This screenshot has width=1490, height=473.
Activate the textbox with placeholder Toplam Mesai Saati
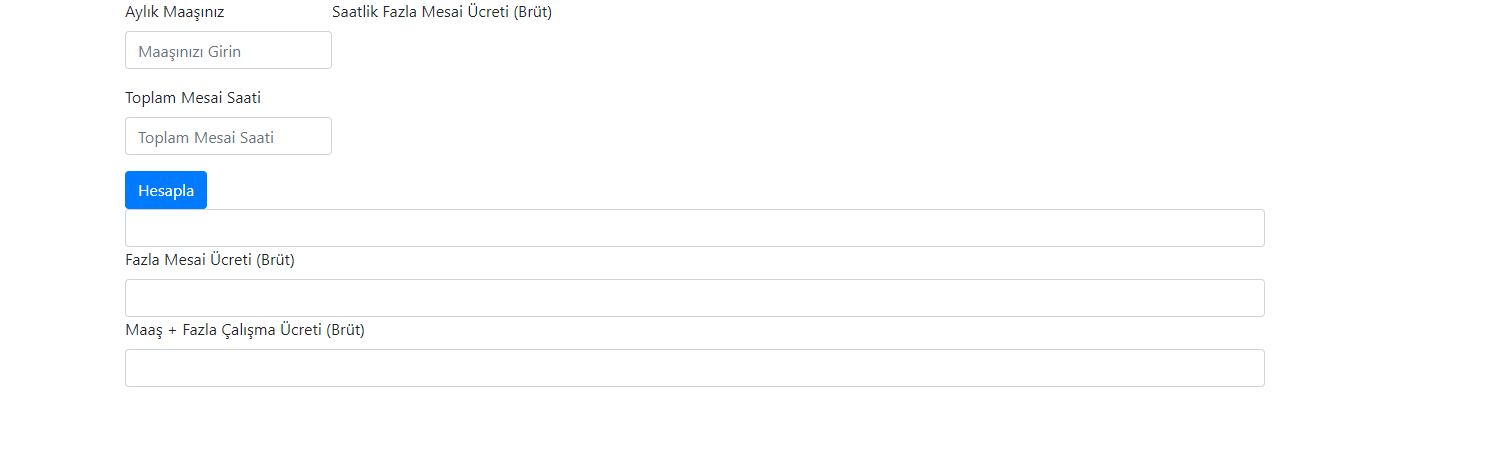click(x=228, y=136)
